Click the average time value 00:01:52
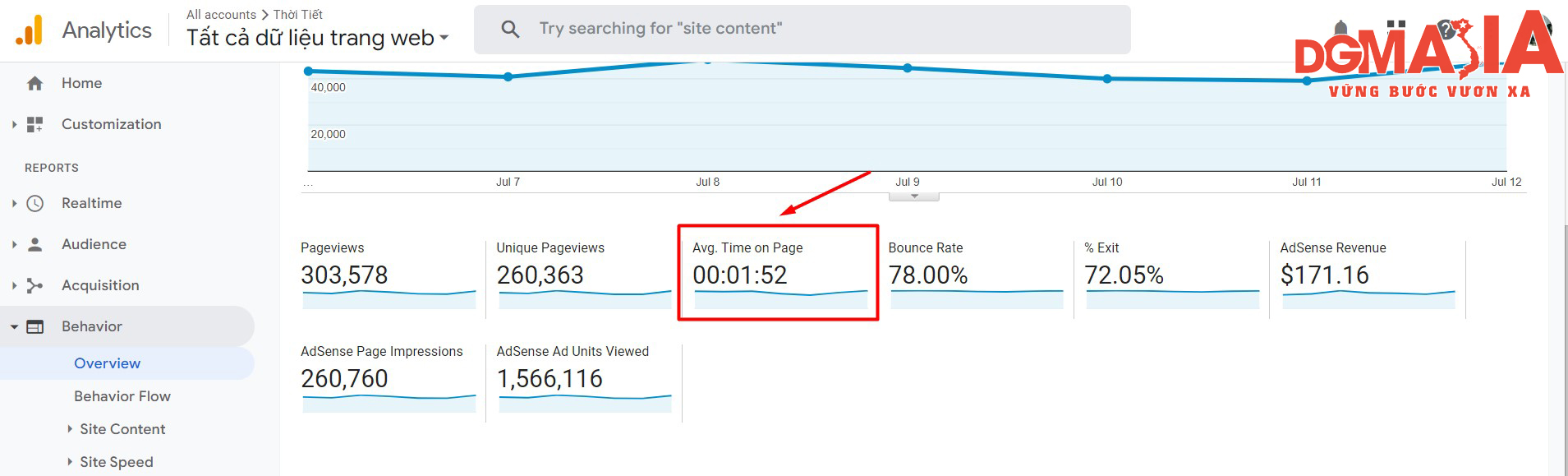The width and height of the screenshot is (1568, 476). pos(740,275)
